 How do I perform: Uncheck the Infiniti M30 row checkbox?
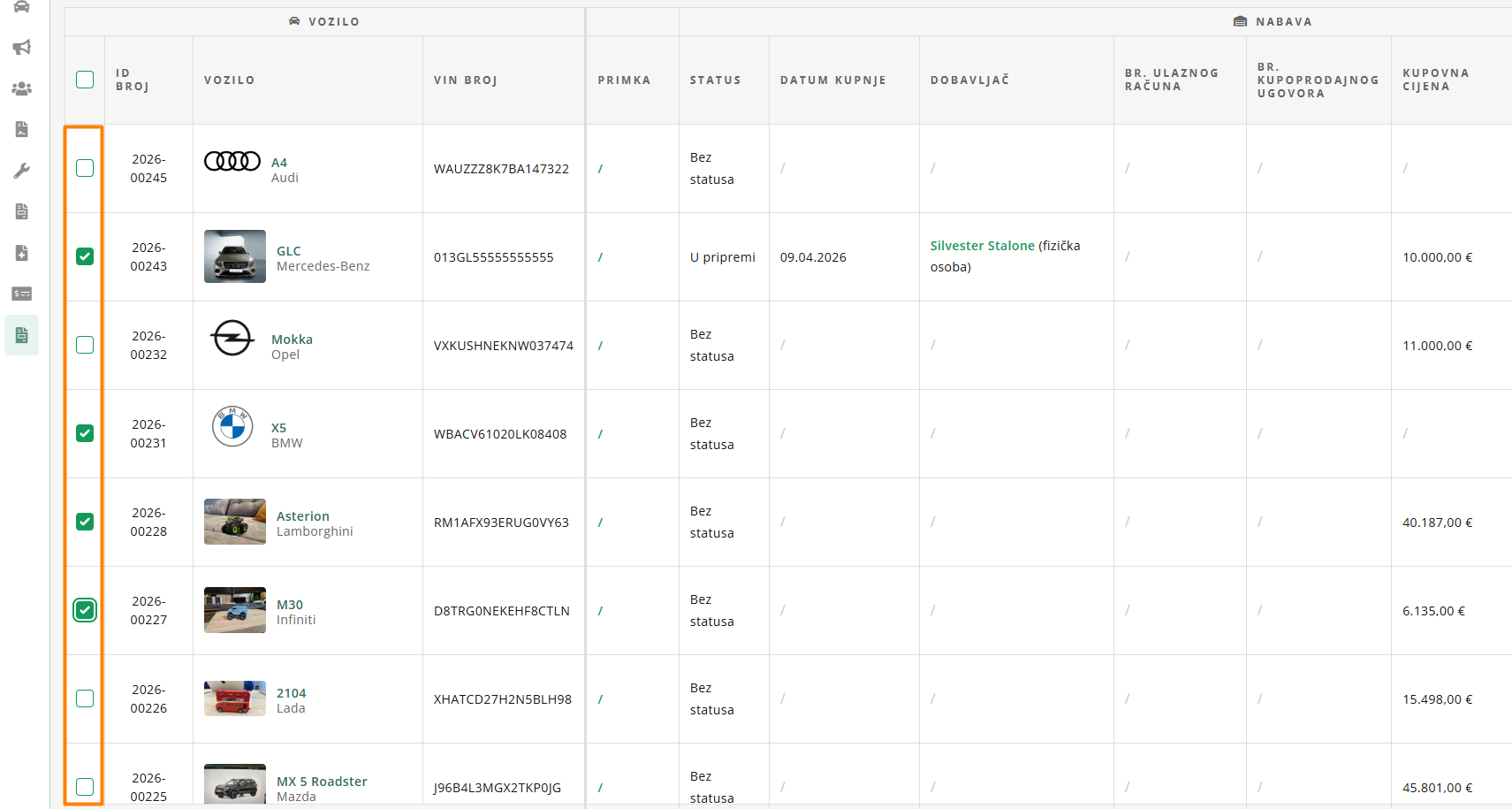point(85,610)
